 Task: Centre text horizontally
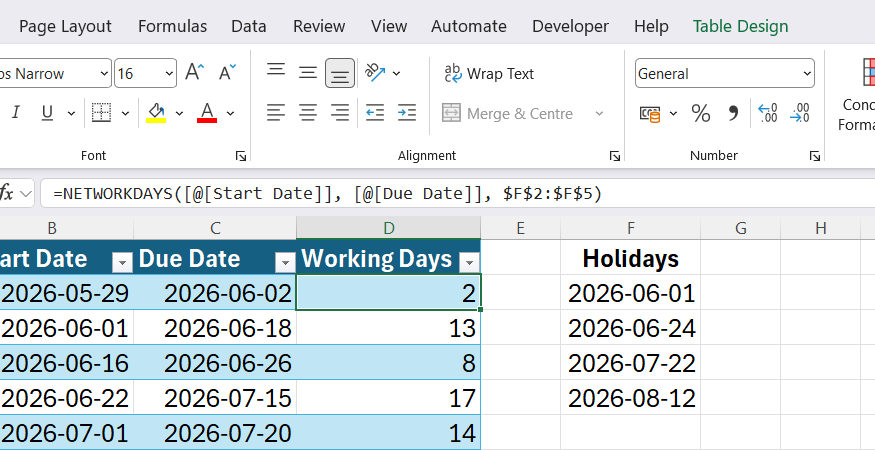pyautogui.click(x=308, y=113)
